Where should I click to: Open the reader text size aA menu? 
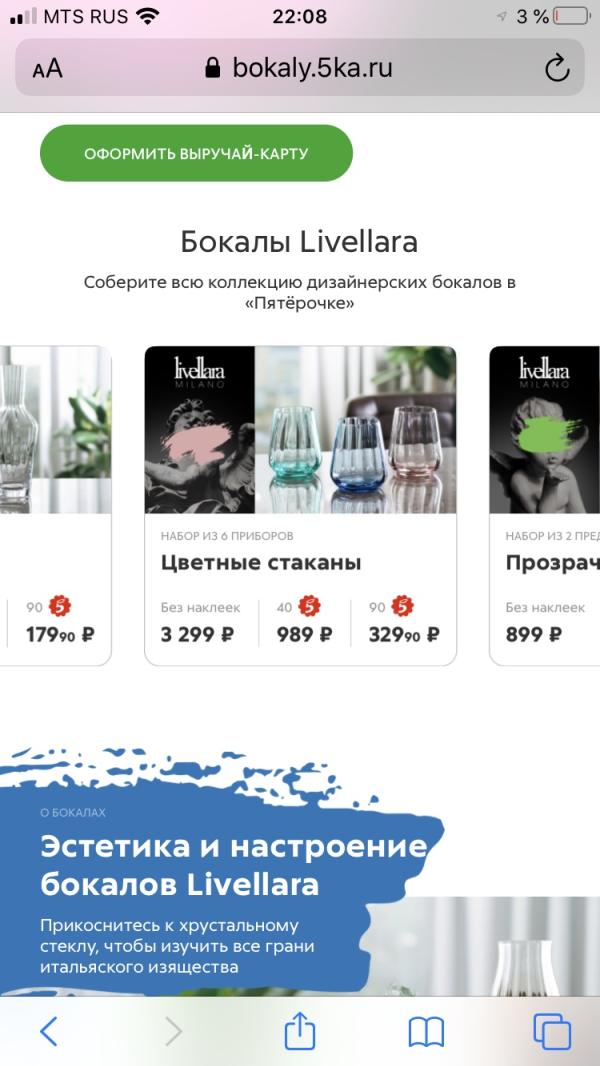coord(48,69)
